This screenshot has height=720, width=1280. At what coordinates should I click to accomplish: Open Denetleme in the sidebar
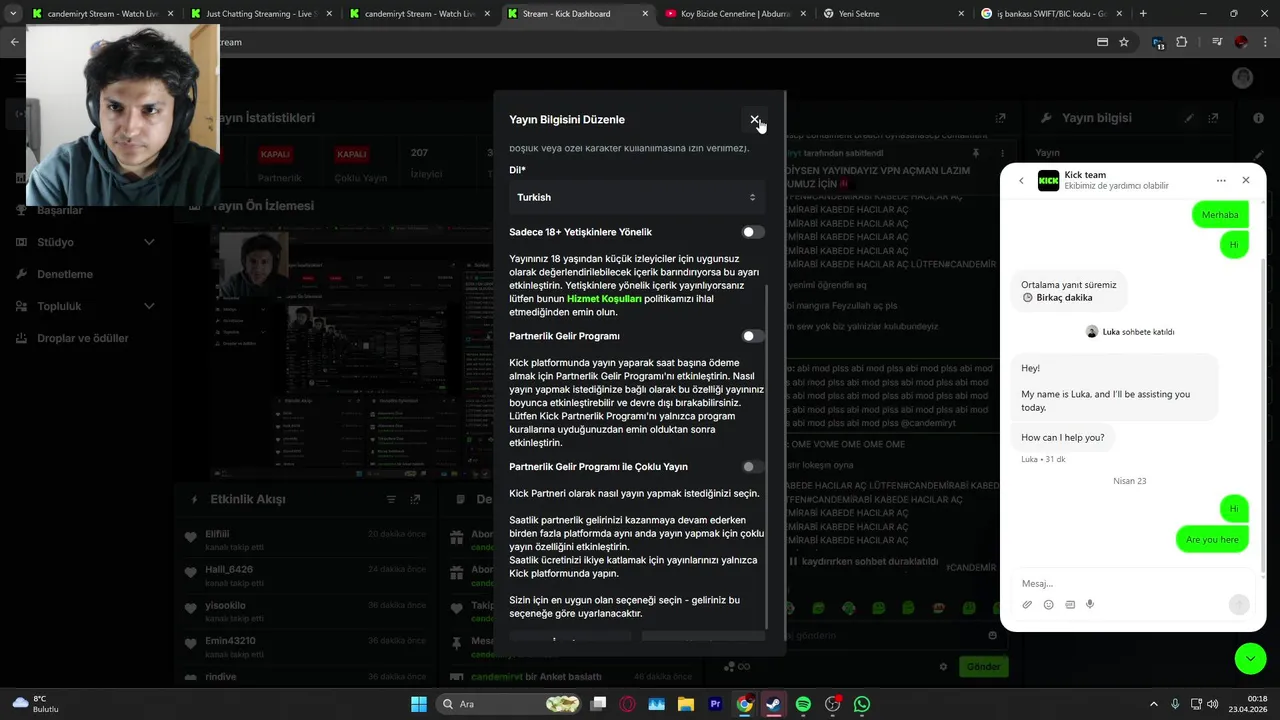coord(65,274)
